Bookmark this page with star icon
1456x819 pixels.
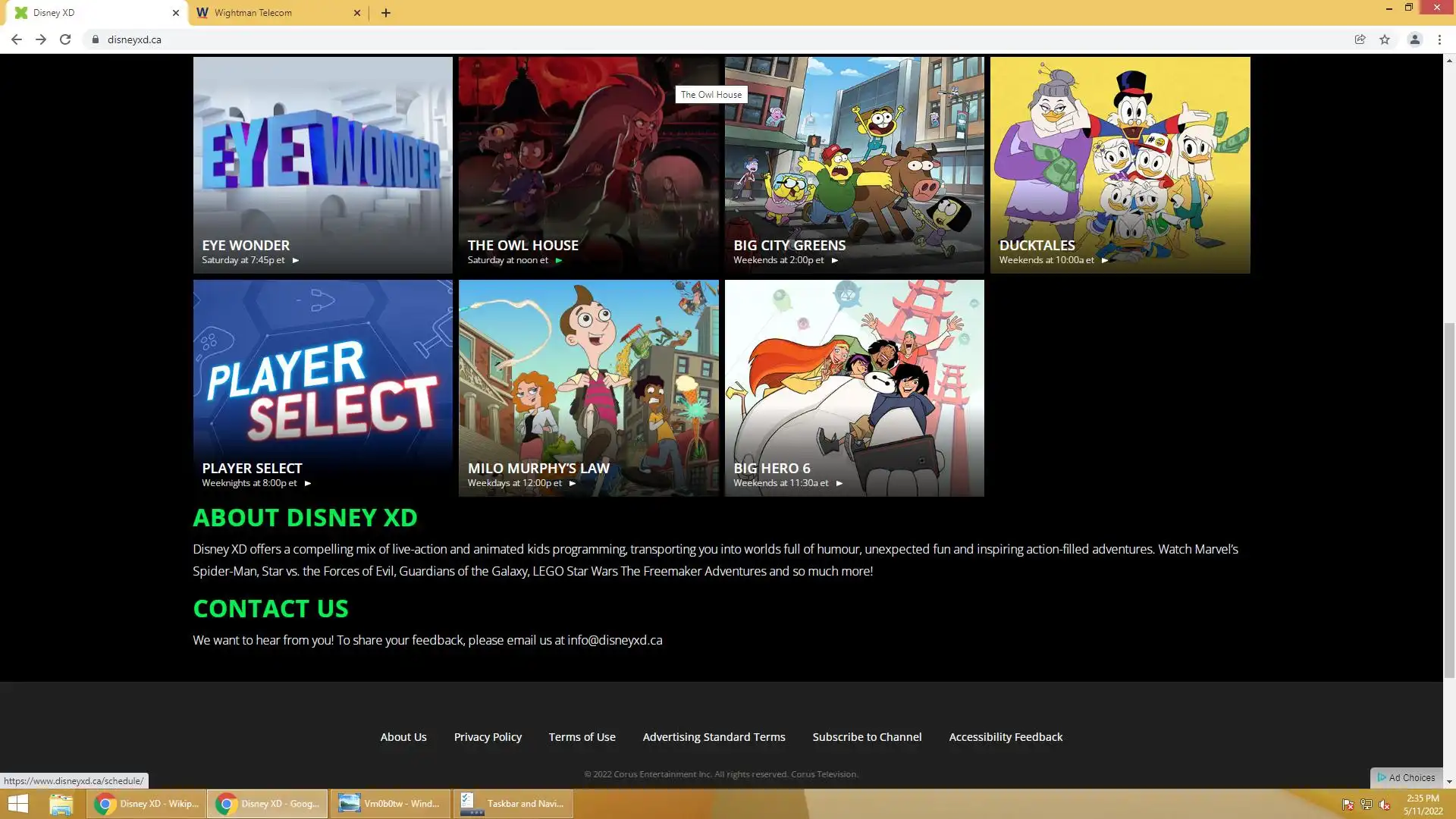pos(1385,39)
